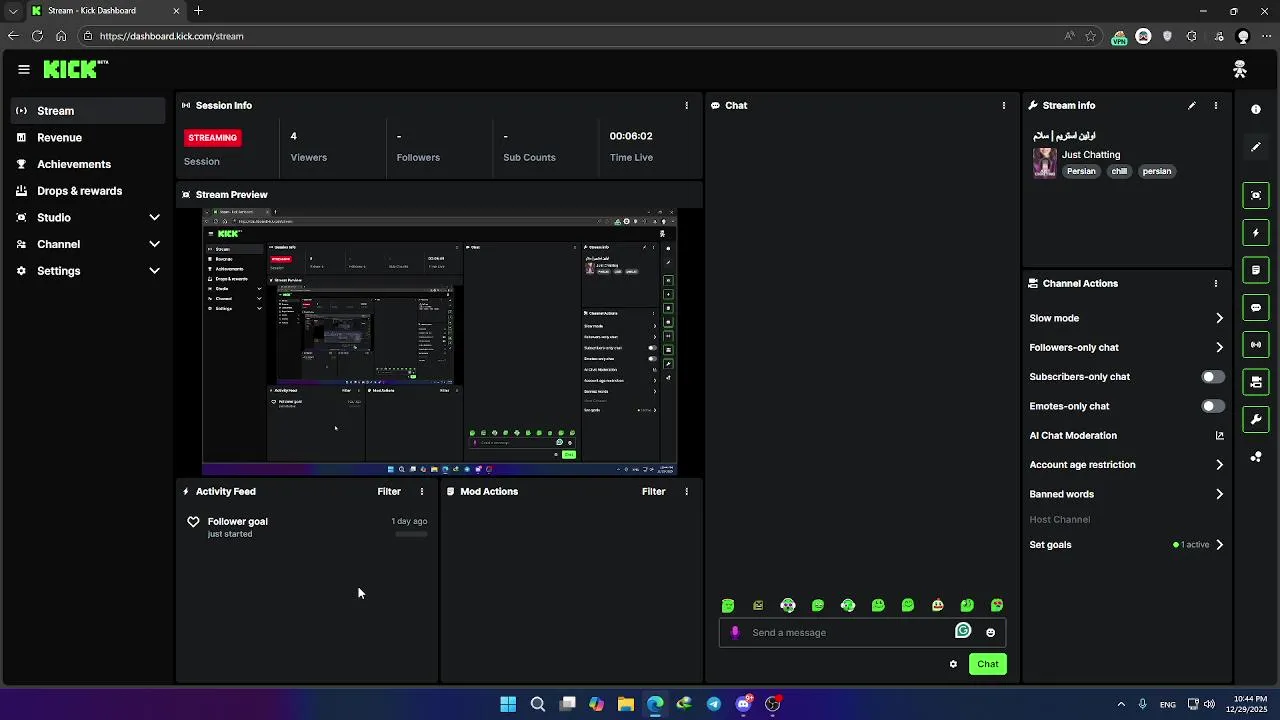Edit stream info with pencil in panel header
Viewport: 1280px width, 720px height.
click(x=1192, y=105)
